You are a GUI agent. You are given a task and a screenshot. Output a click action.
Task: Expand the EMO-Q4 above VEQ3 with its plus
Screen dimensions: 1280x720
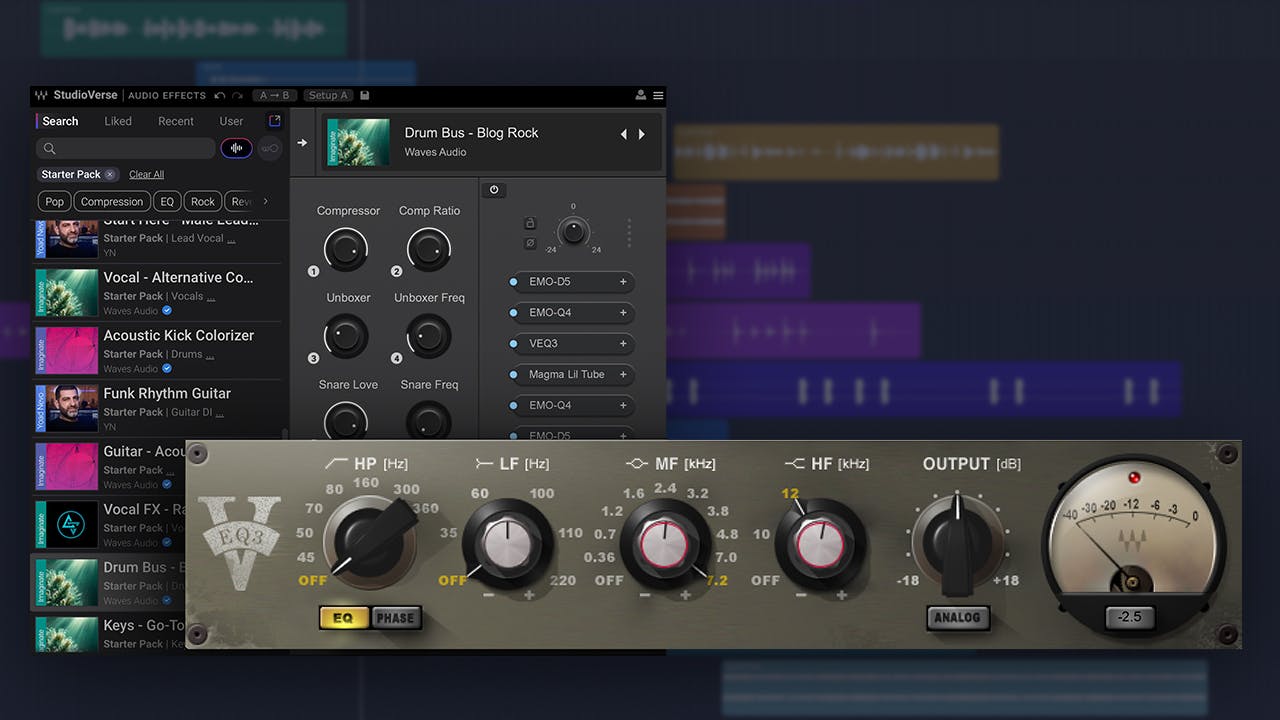click(623, 313)
